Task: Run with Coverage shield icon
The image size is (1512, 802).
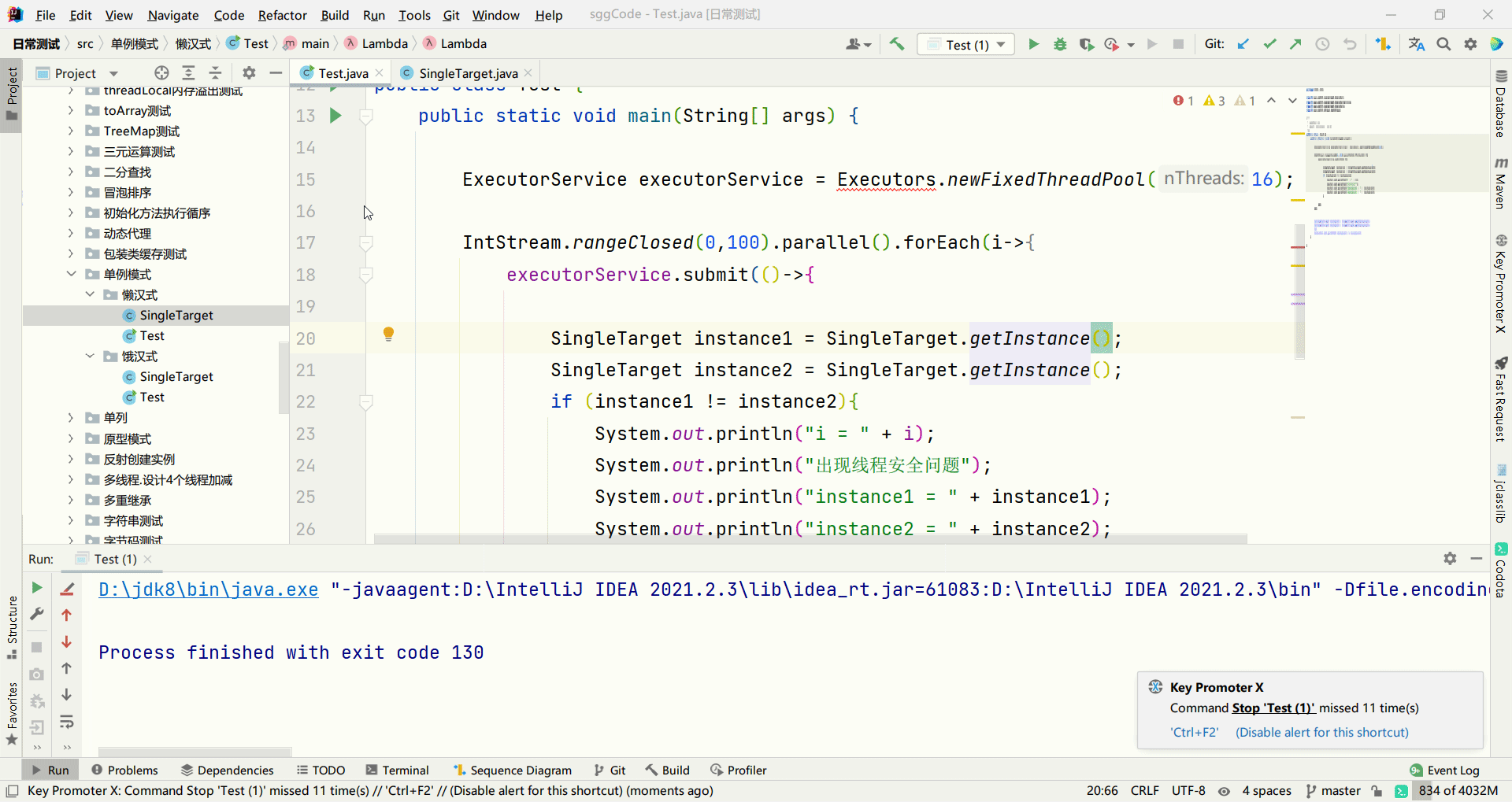Action: pos(1087,44)
